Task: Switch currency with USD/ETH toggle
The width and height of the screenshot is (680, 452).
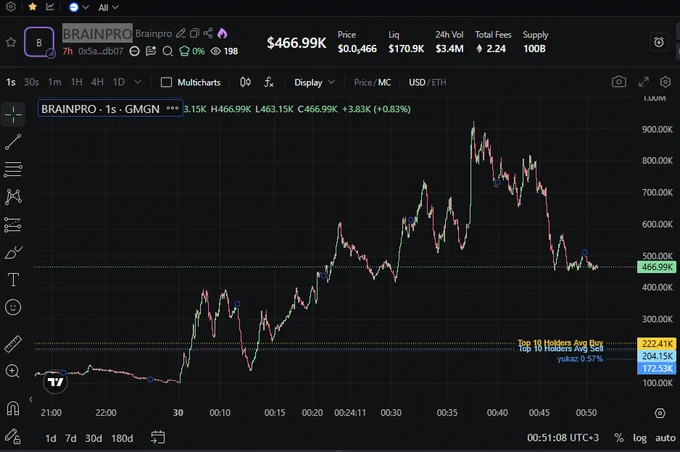Action: [x=427, y=82]
